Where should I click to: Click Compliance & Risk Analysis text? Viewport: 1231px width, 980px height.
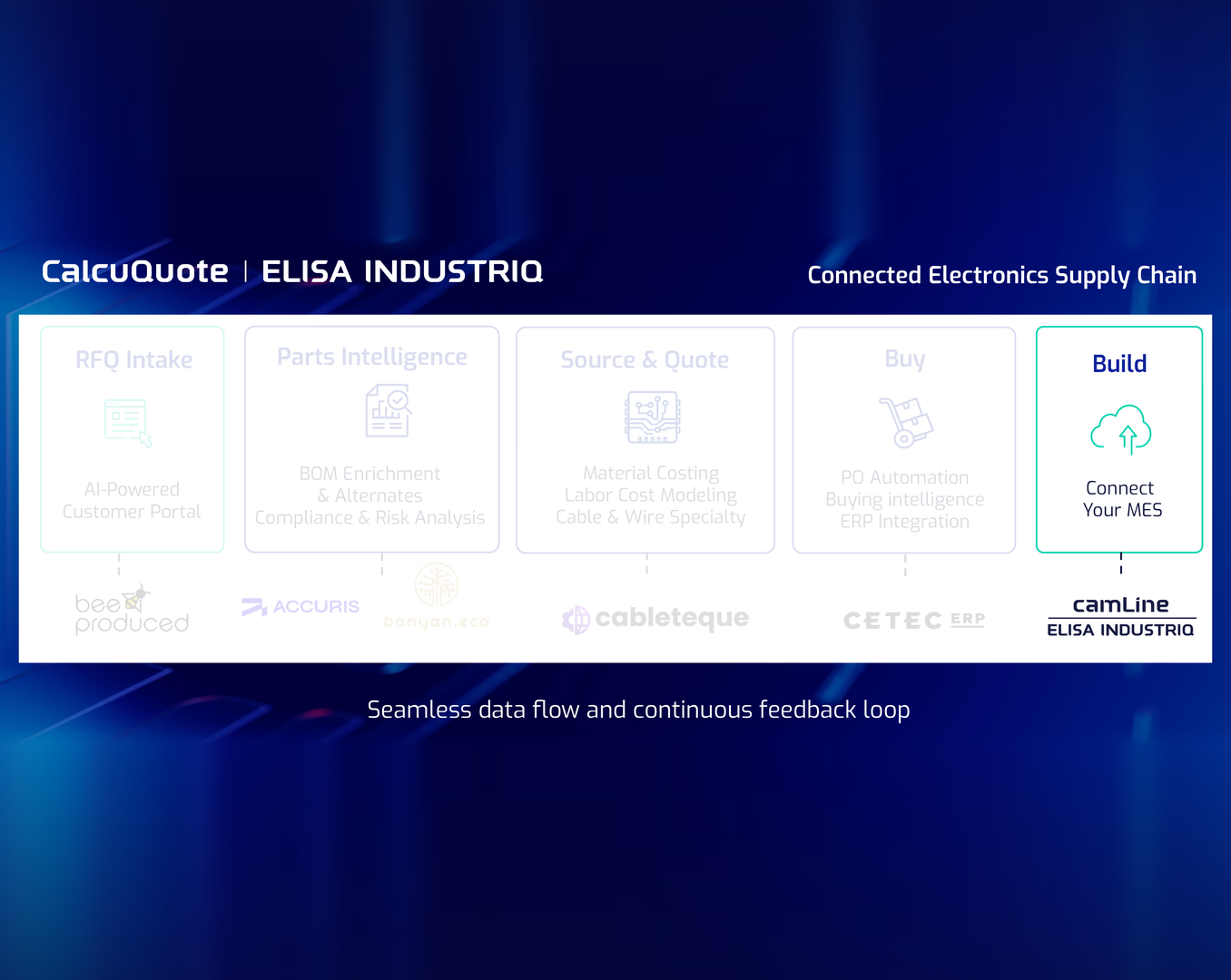pyautogui.click(x=369, y=518)
